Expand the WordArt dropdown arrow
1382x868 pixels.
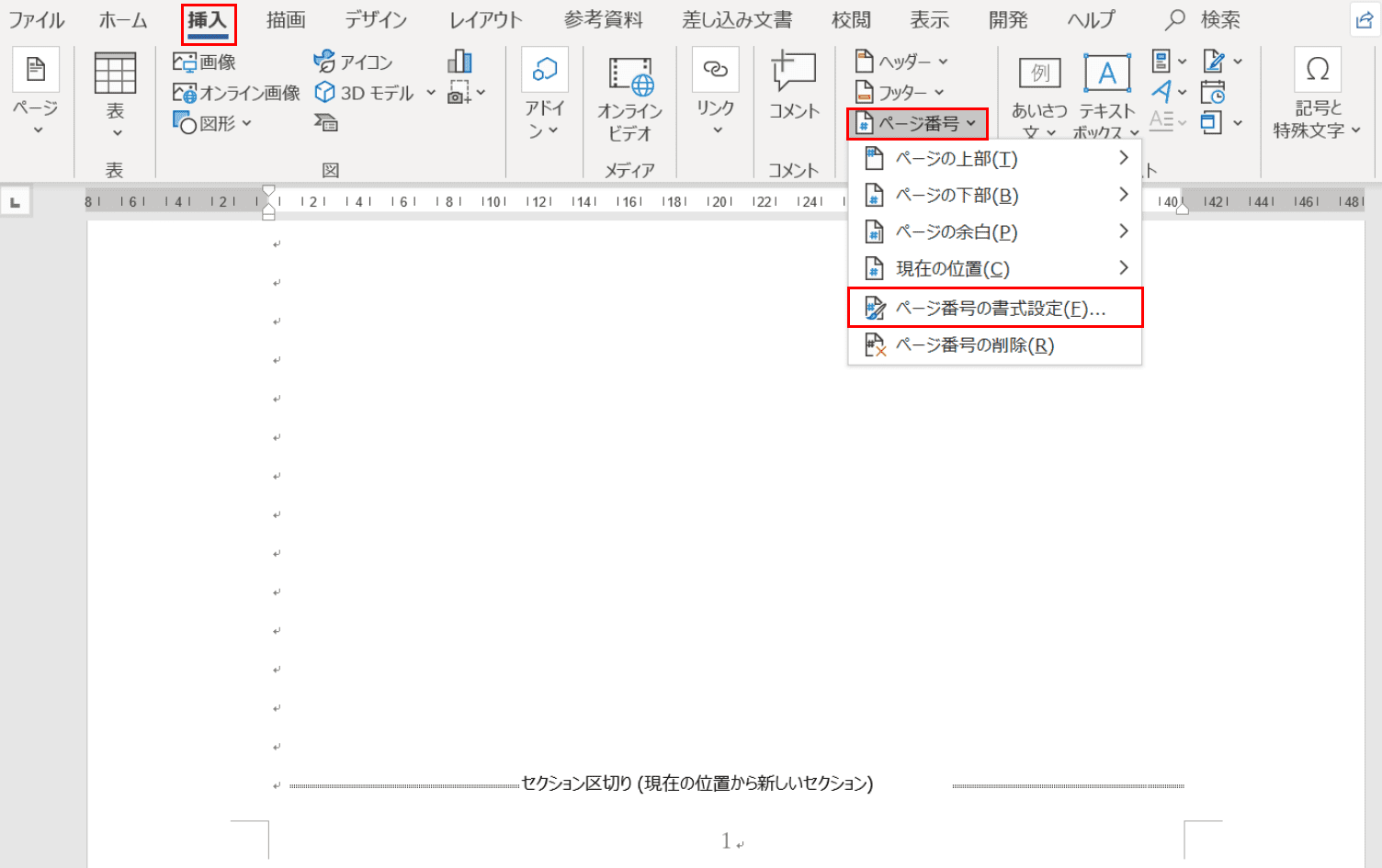[1183, 92]
